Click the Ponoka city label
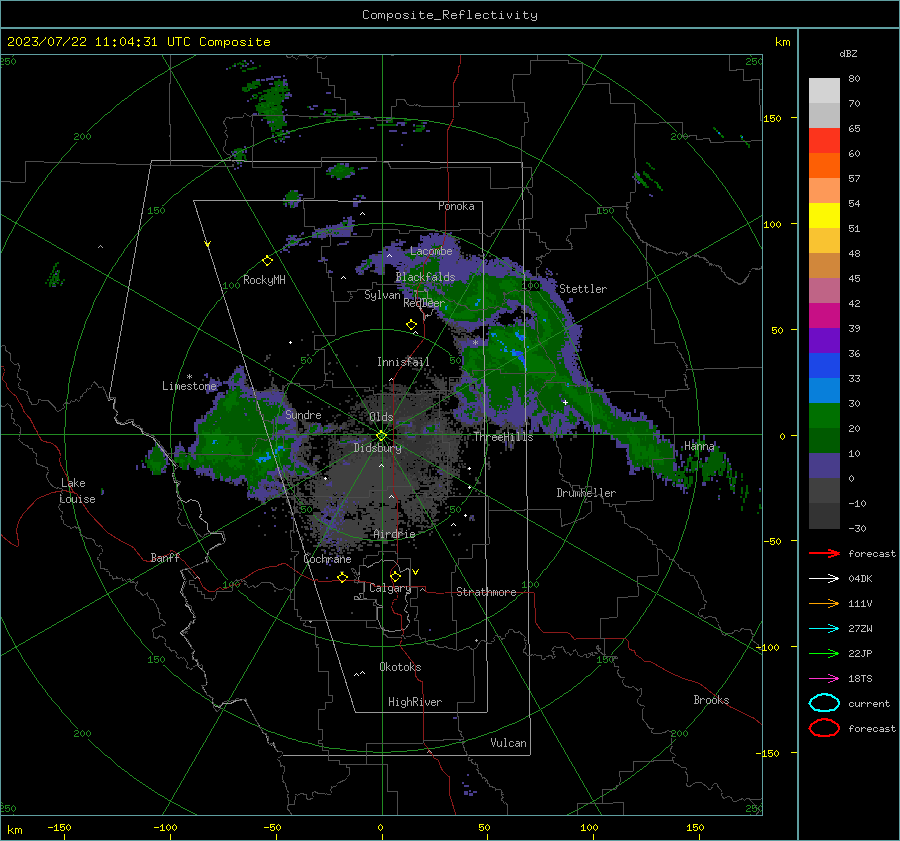Viewport: 900px width, 841px height. pos(456,206)
